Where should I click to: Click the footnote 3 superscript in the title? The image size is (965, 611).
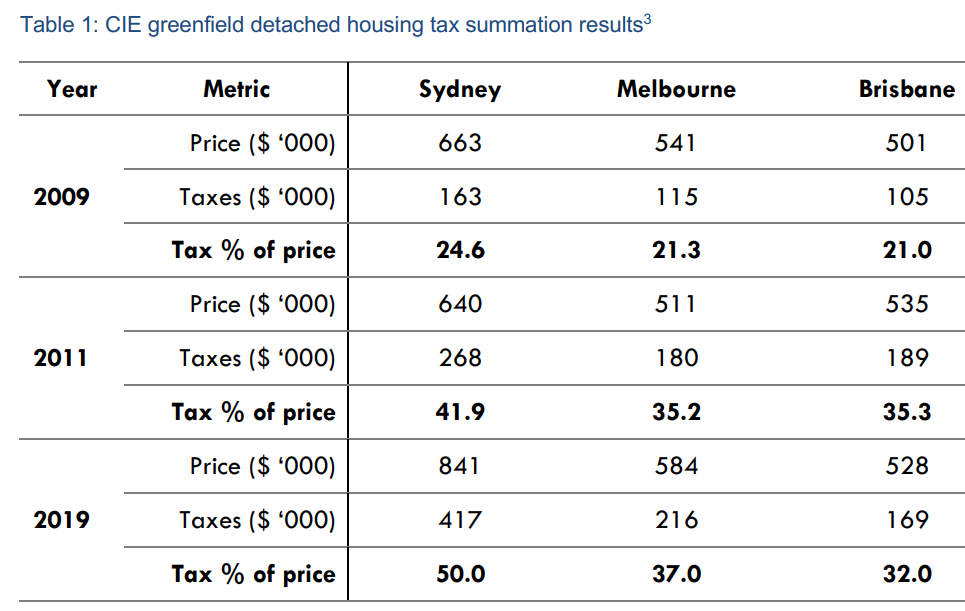(x=648, y=20)
